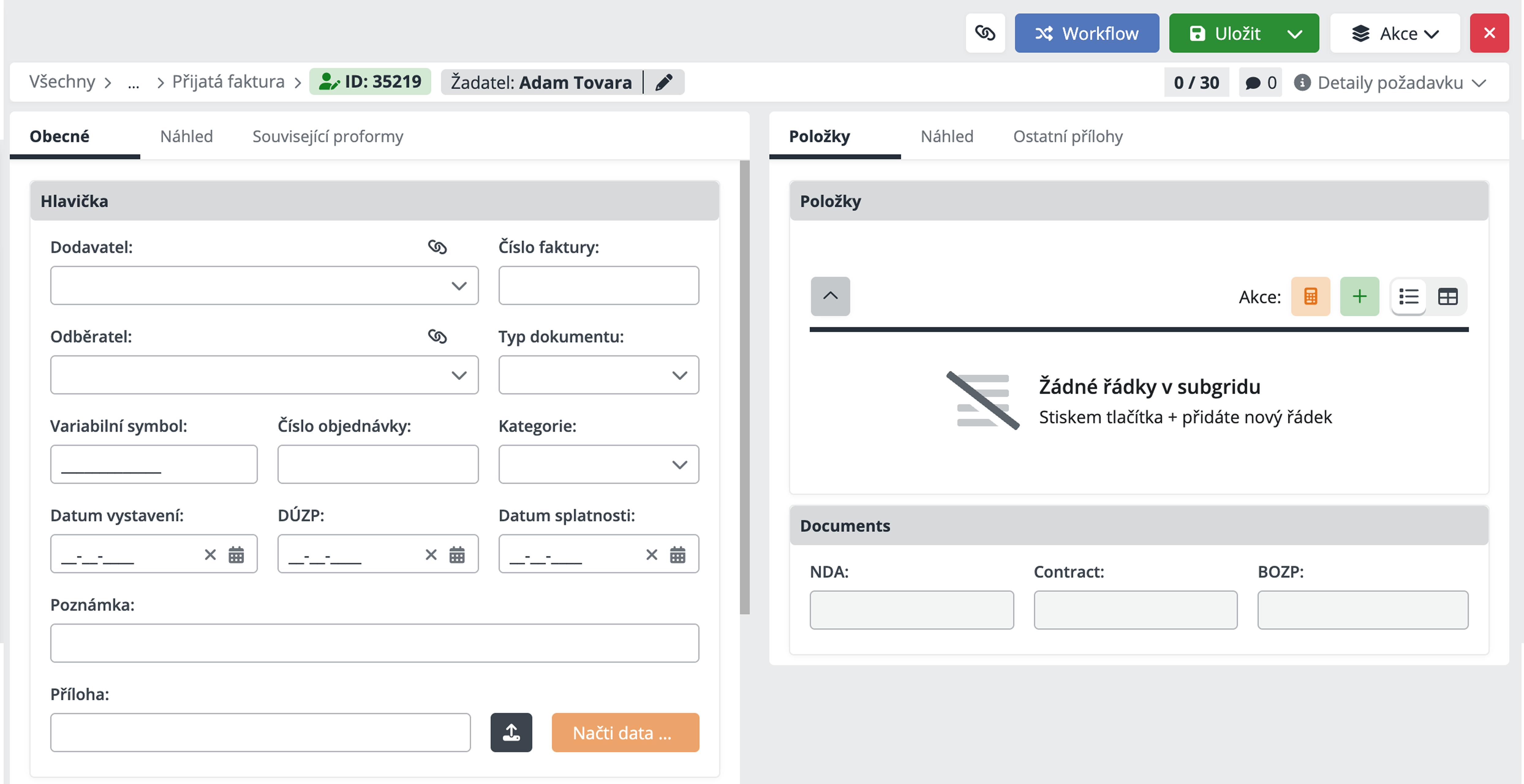This screenshot has height=784, width=1524.
Task: Add a new row with the green plus
Action: point(1359,296)
